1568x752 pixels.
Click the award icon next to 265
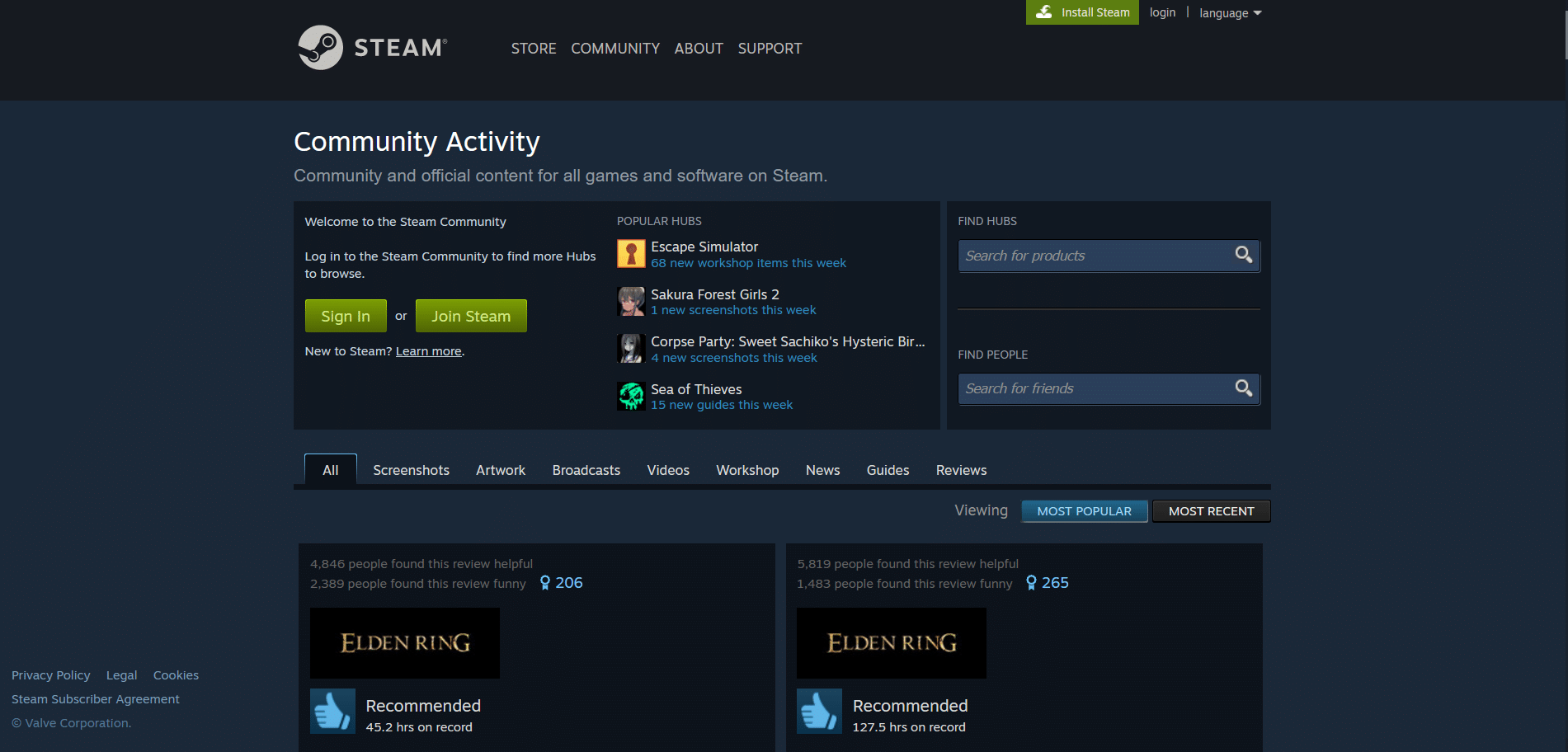[x=1031, y=583]
